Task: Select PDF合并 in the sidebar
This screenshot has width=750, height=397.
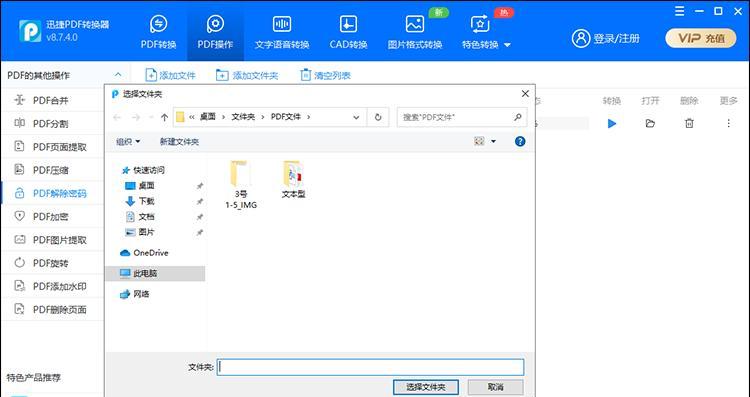Action: click(x=53, y=100)
